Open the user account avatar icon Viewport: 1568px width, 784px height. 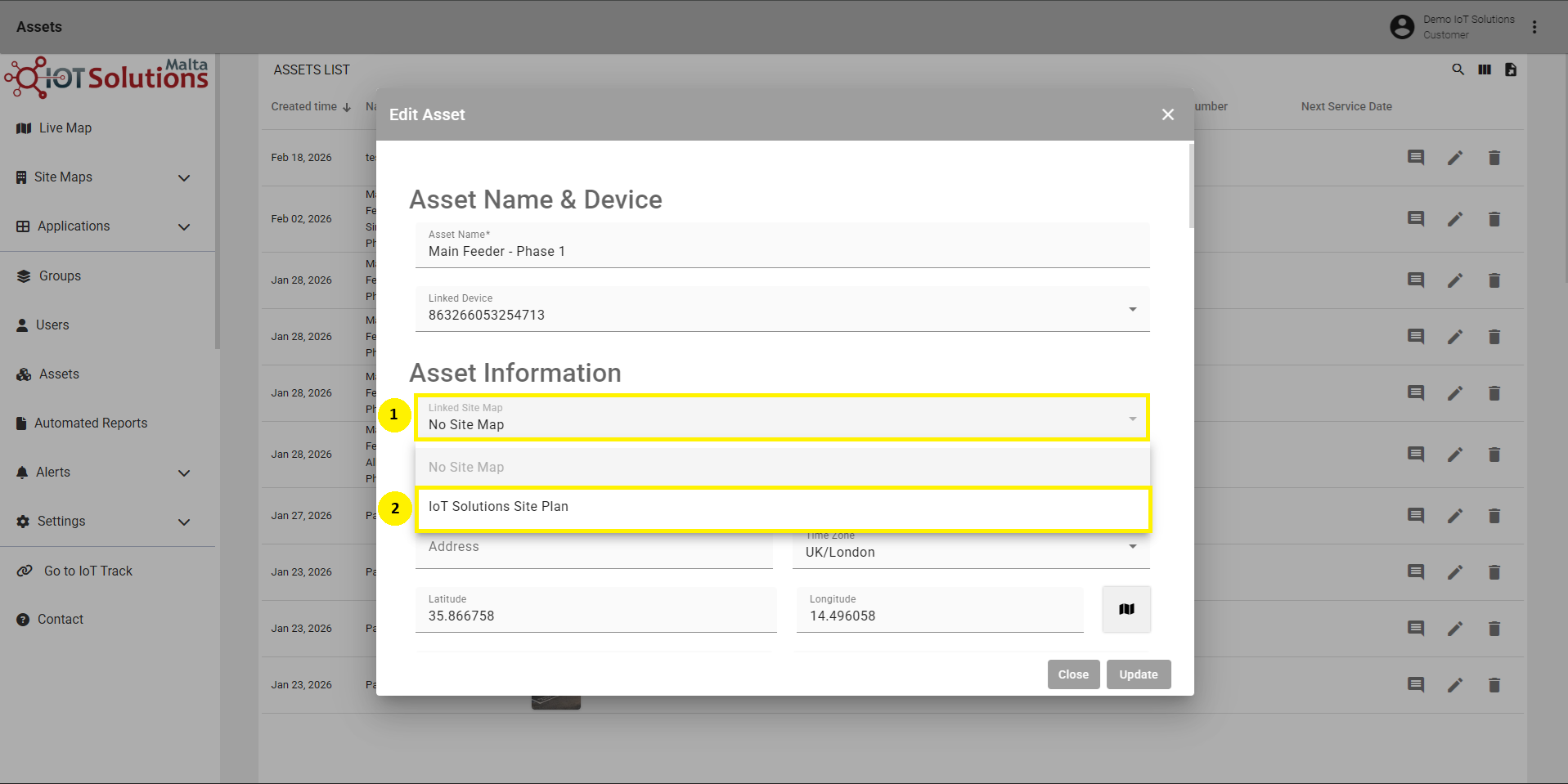[x=1402, y=27]
